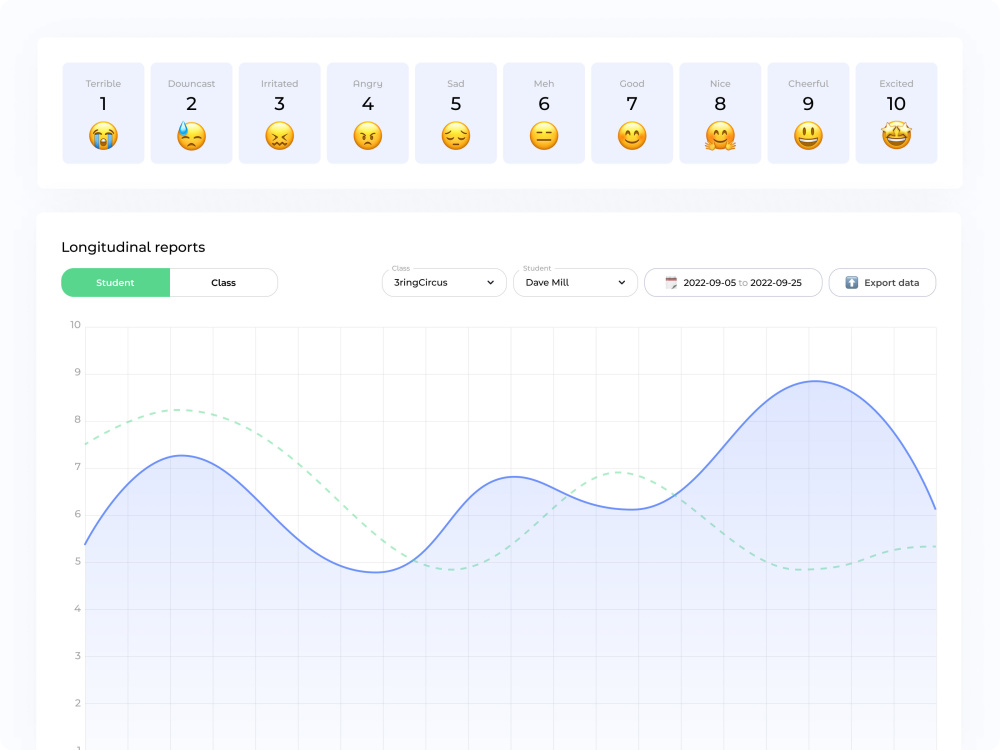Click the chevron arrow of Student selector
This screenshot has height=750, width=1000.
(622, 283)
